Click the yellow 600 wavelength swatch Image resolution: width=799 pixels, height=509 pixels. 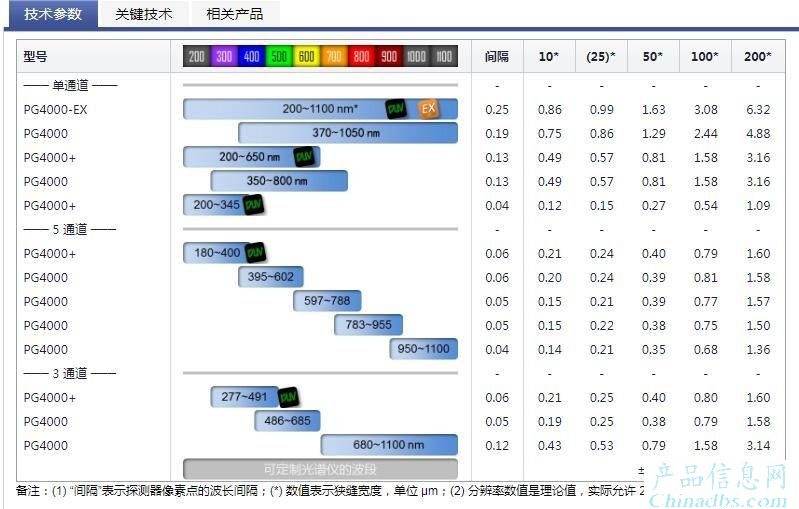(307, 56)
